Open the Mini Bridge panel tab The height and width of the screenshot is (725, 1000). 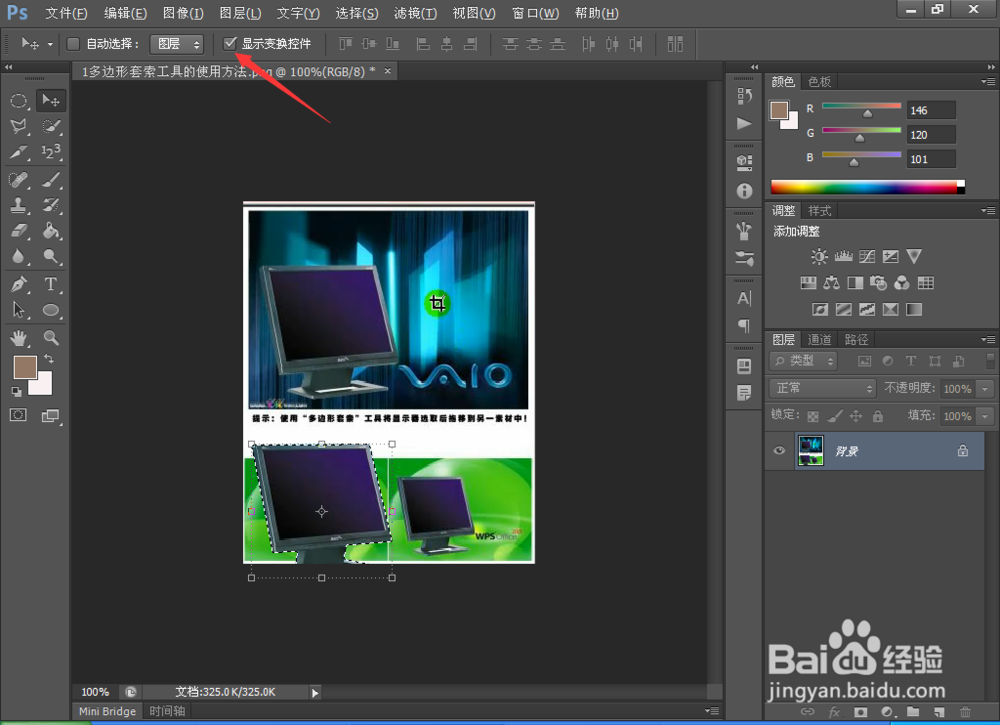pos(107,711)
